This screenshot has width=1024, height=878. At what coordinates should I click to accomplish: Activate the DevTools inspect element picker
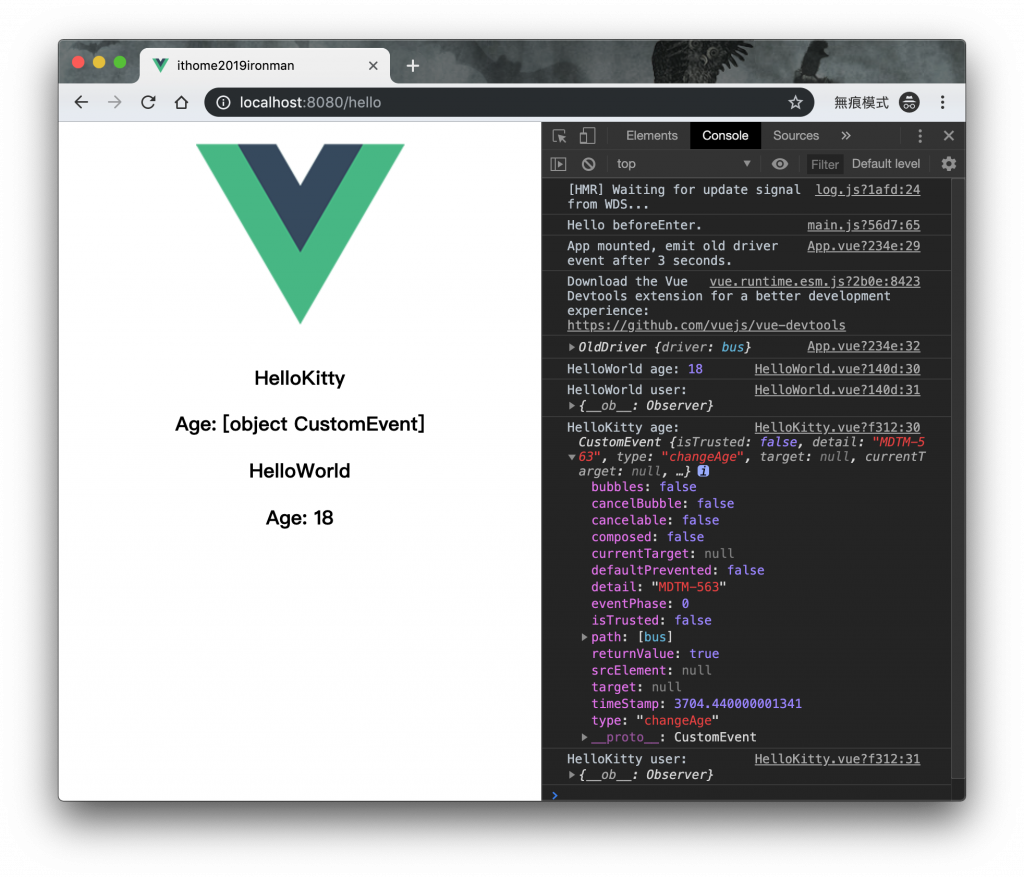[560, 136]
